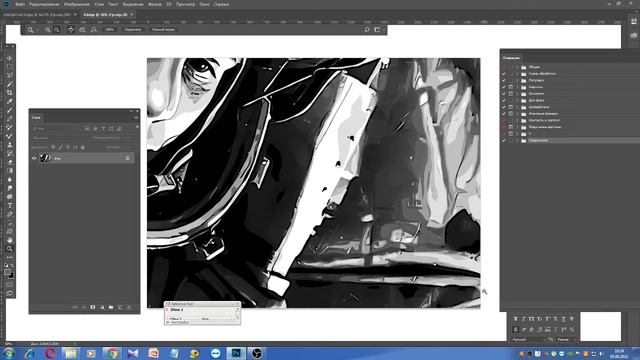Open OBS from the Windows taskbar
Viewport: 640px width, 360px height.
point(257,353)
